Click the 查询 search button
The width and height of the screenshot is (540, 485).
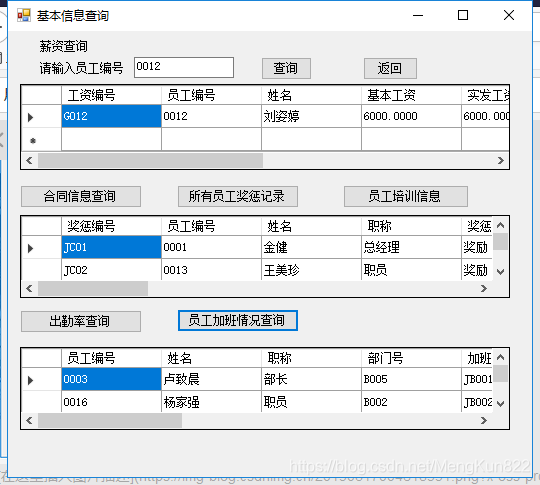point(286,68)
